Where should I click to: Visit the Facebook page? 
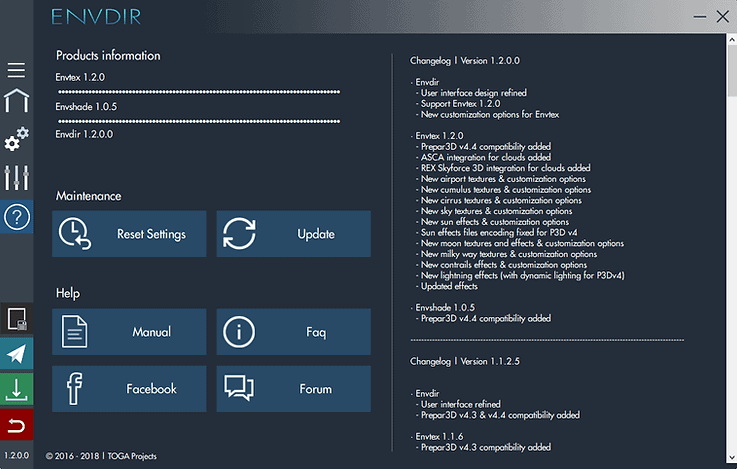(x=129, y=389)
